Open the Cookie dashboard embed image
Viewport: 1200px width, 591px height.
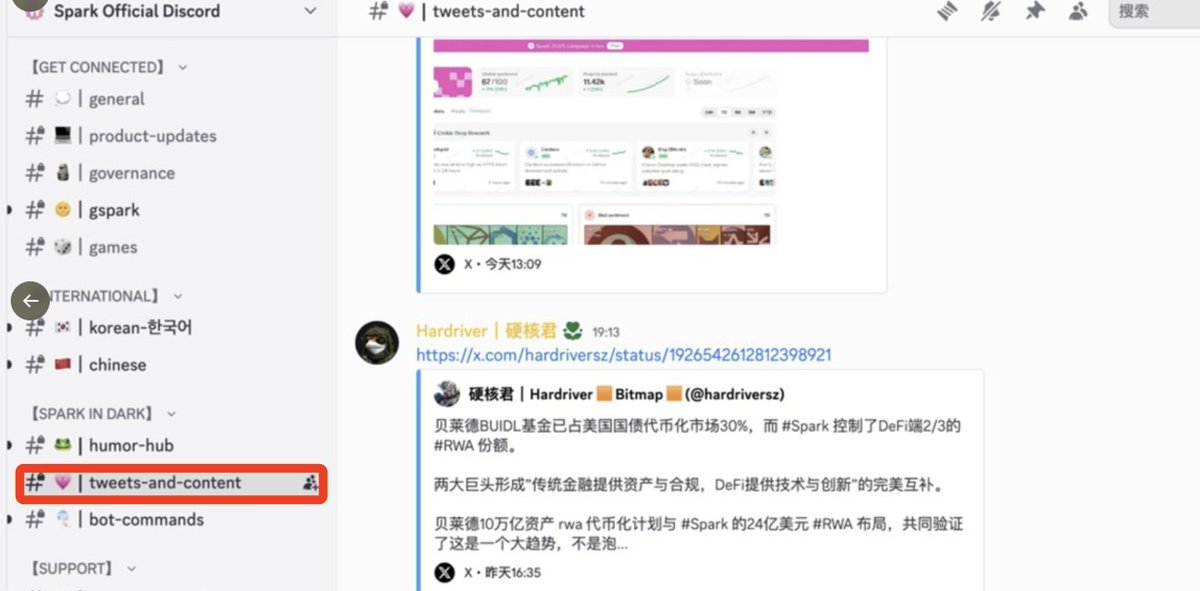pyautogui.click(x=651, y=142)
